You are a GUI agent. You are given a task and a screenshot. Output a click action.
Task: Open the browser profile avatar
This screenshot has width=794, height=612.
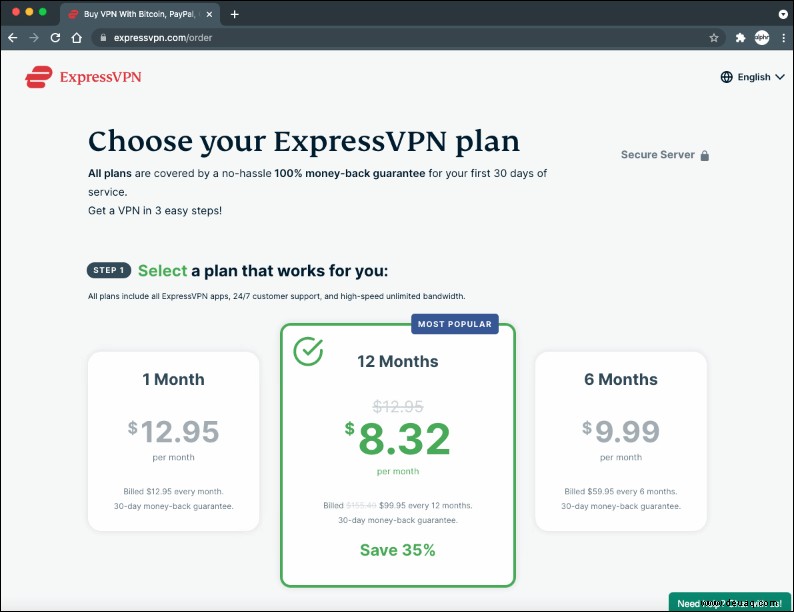pyautogui.click(x=762, y=37)
